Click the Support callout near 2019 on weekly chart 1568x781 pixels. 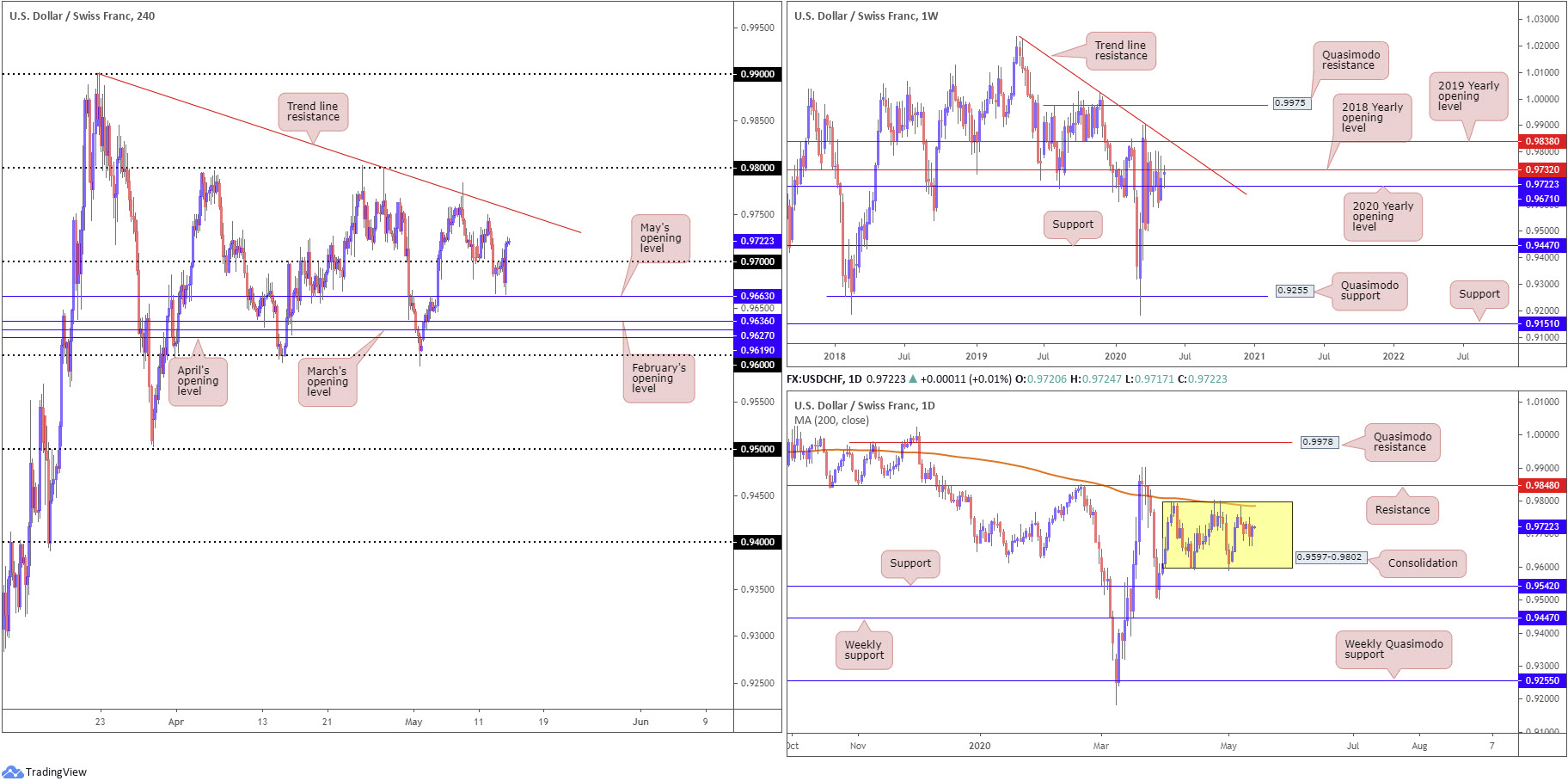[1073, 224]
